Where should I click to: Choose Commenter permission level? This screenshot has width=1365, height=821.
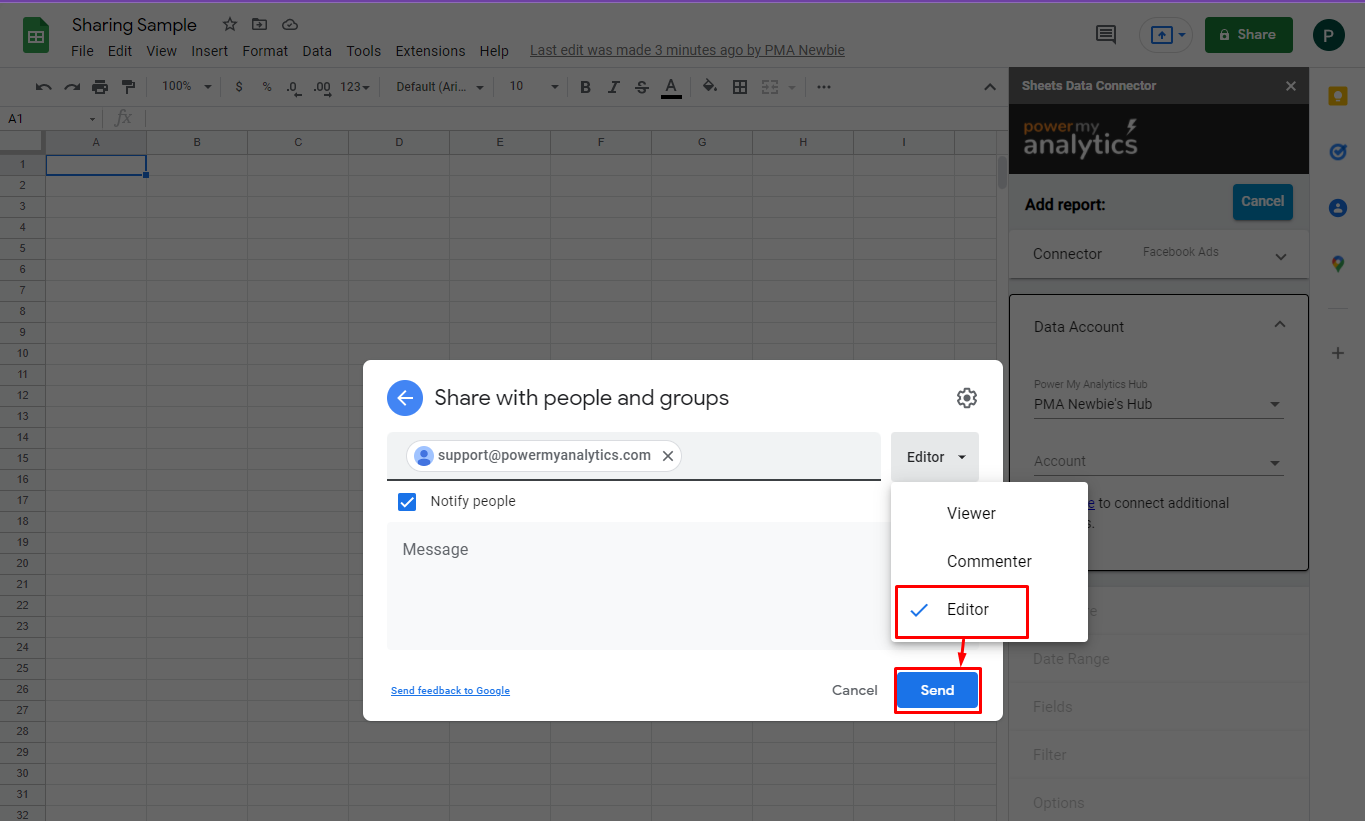(x=988, y=561)
